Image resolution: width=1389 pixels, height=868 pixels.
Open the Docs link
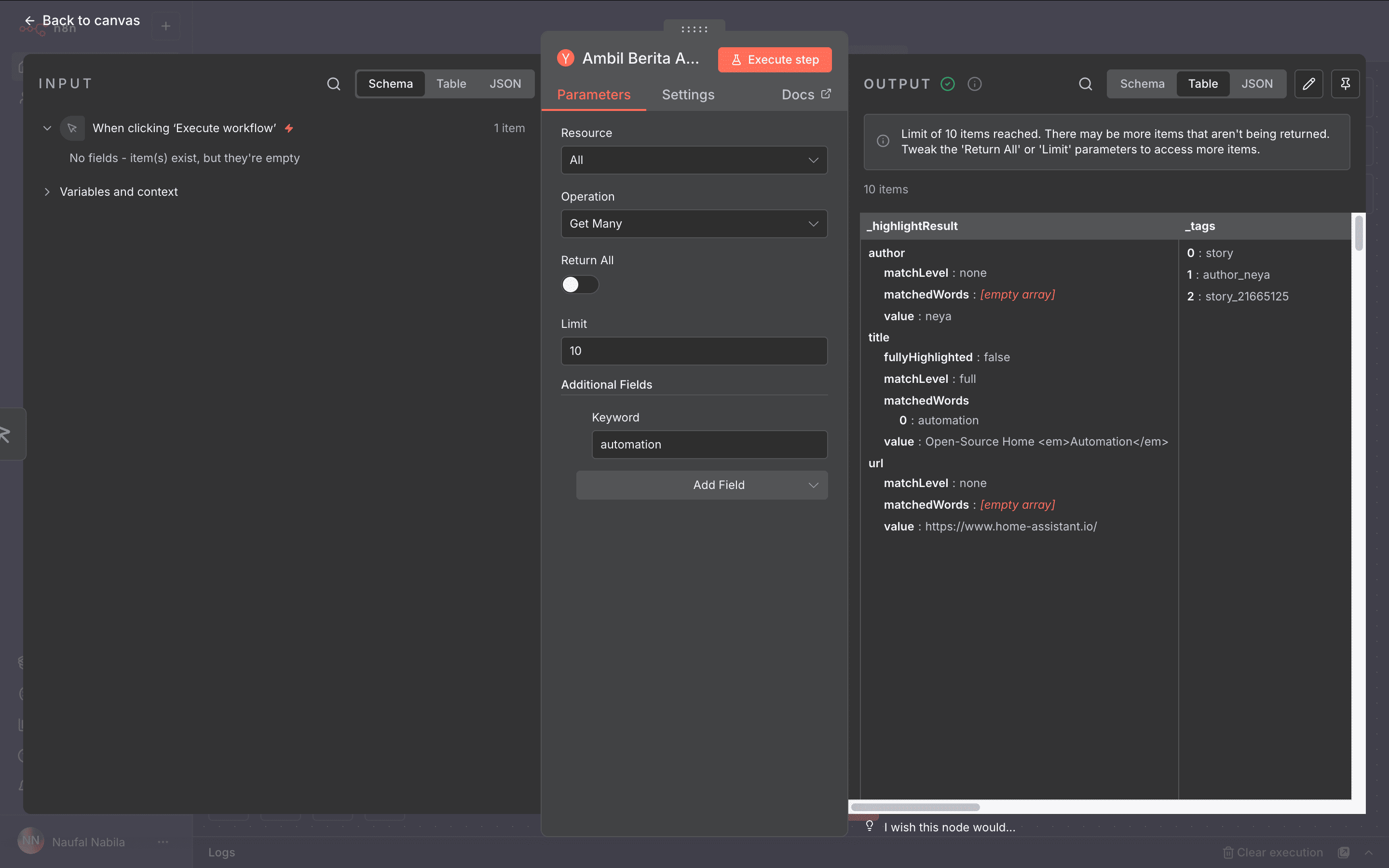[806, 95]
